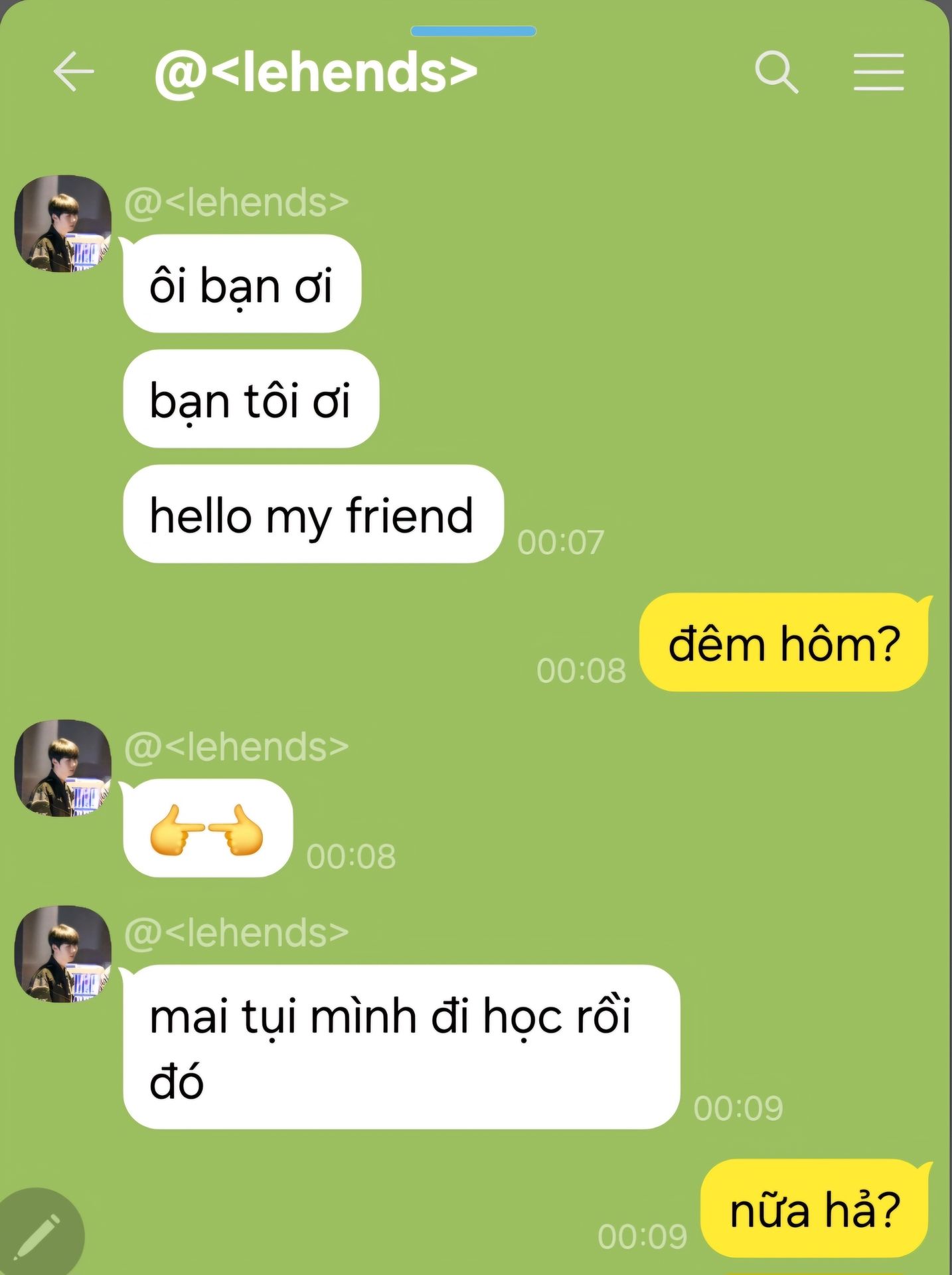952x1275 pixels.
Task: Open the hamburger menu icon
Action: tap(878, 72)
